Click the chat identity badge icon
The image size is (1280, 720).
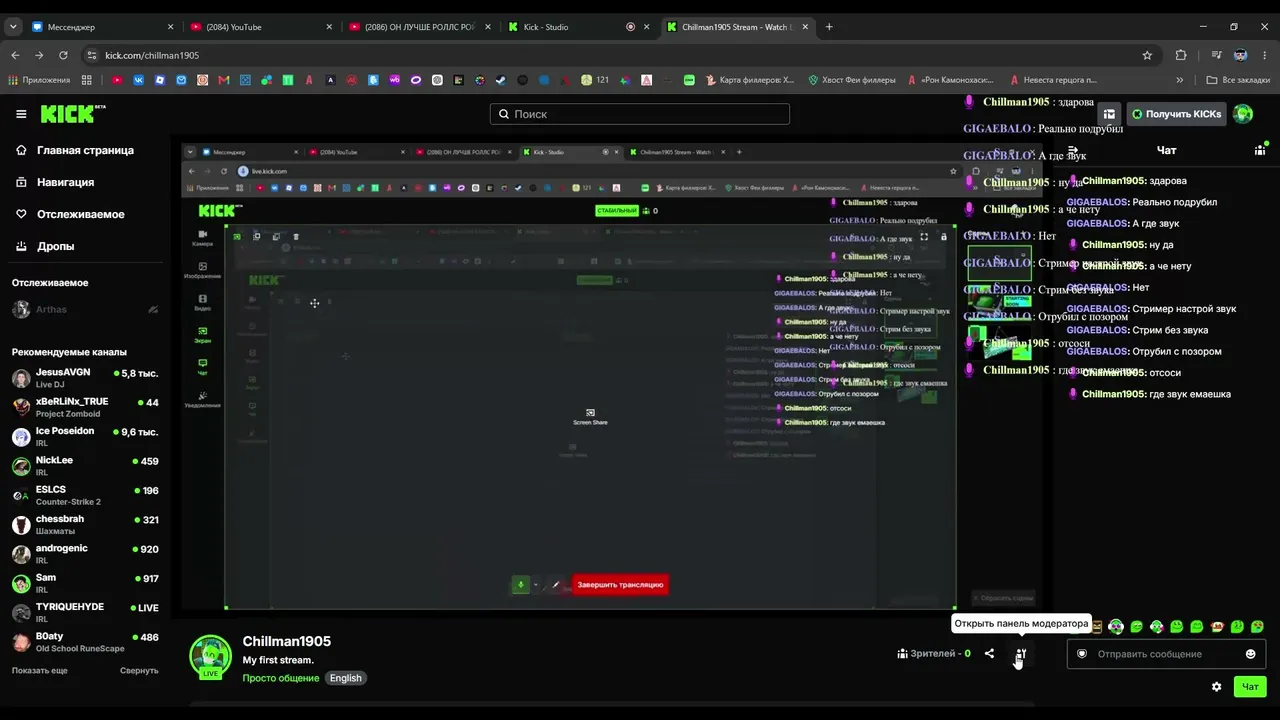pyautogui.click(x=1082, y=654)
